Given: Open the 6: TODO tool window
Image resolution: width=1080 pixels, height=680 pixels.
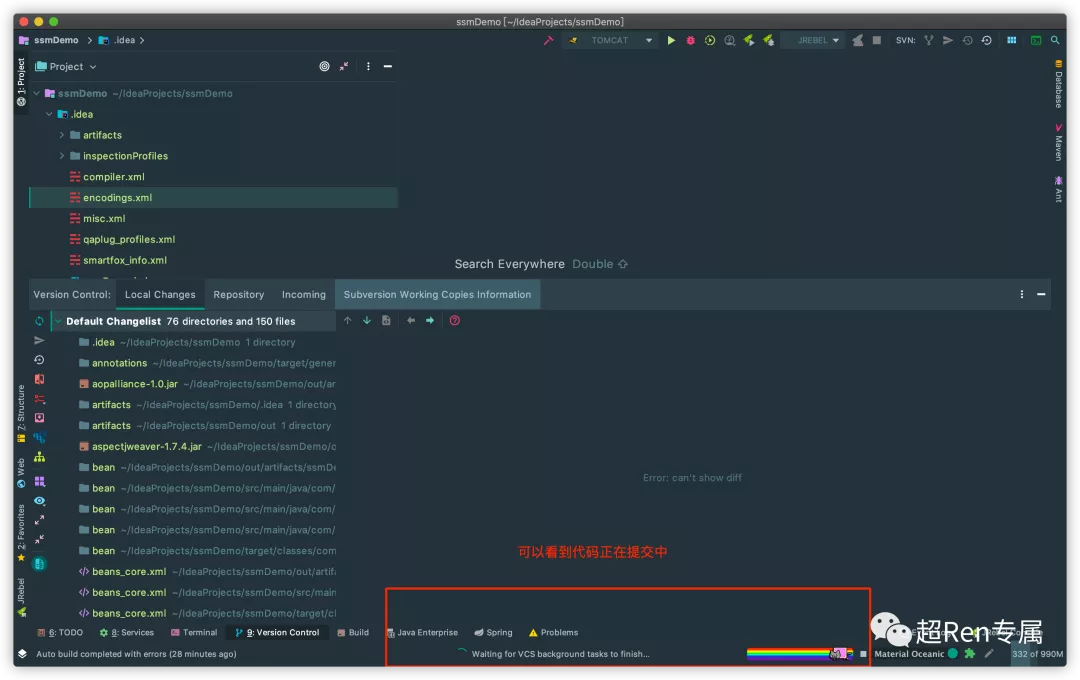Looking at the screenshot, I should [61, 632].
